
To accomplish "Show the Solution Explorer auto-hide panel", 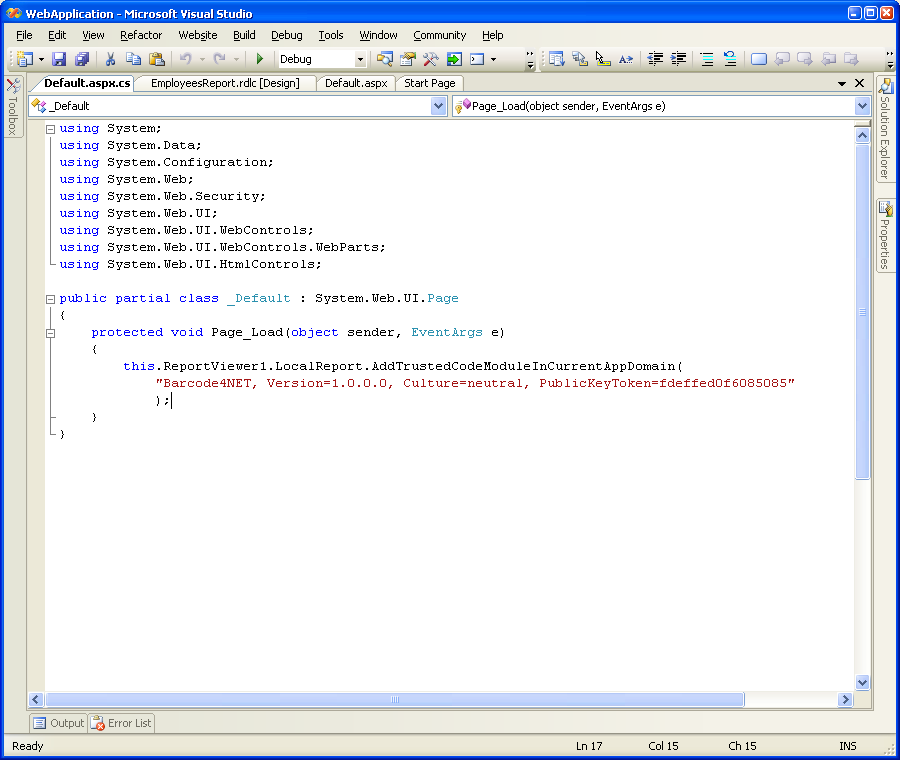I will (x=885, y=129).
